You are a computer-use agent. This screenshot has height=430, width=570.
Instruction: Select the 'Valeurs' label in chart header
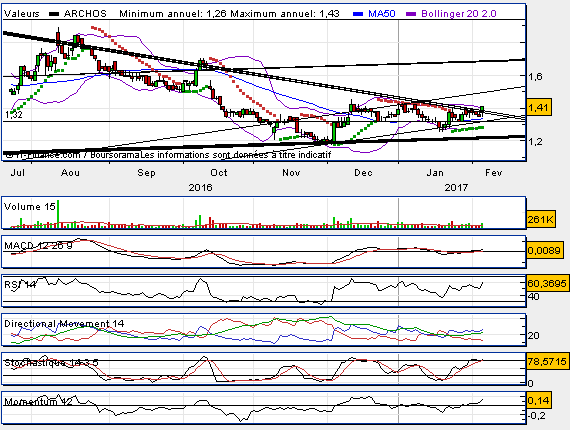coord(21,14)
